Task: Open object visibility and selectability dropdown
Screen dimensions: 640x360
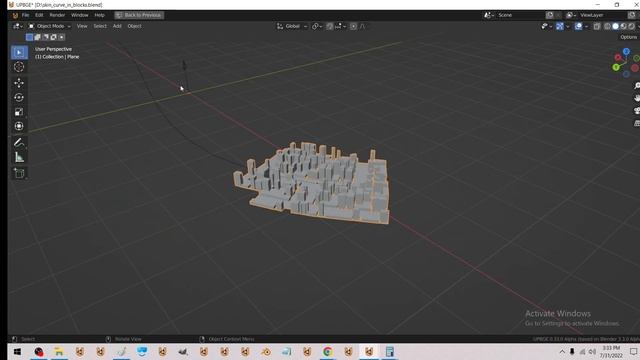Action: [547, 26]
